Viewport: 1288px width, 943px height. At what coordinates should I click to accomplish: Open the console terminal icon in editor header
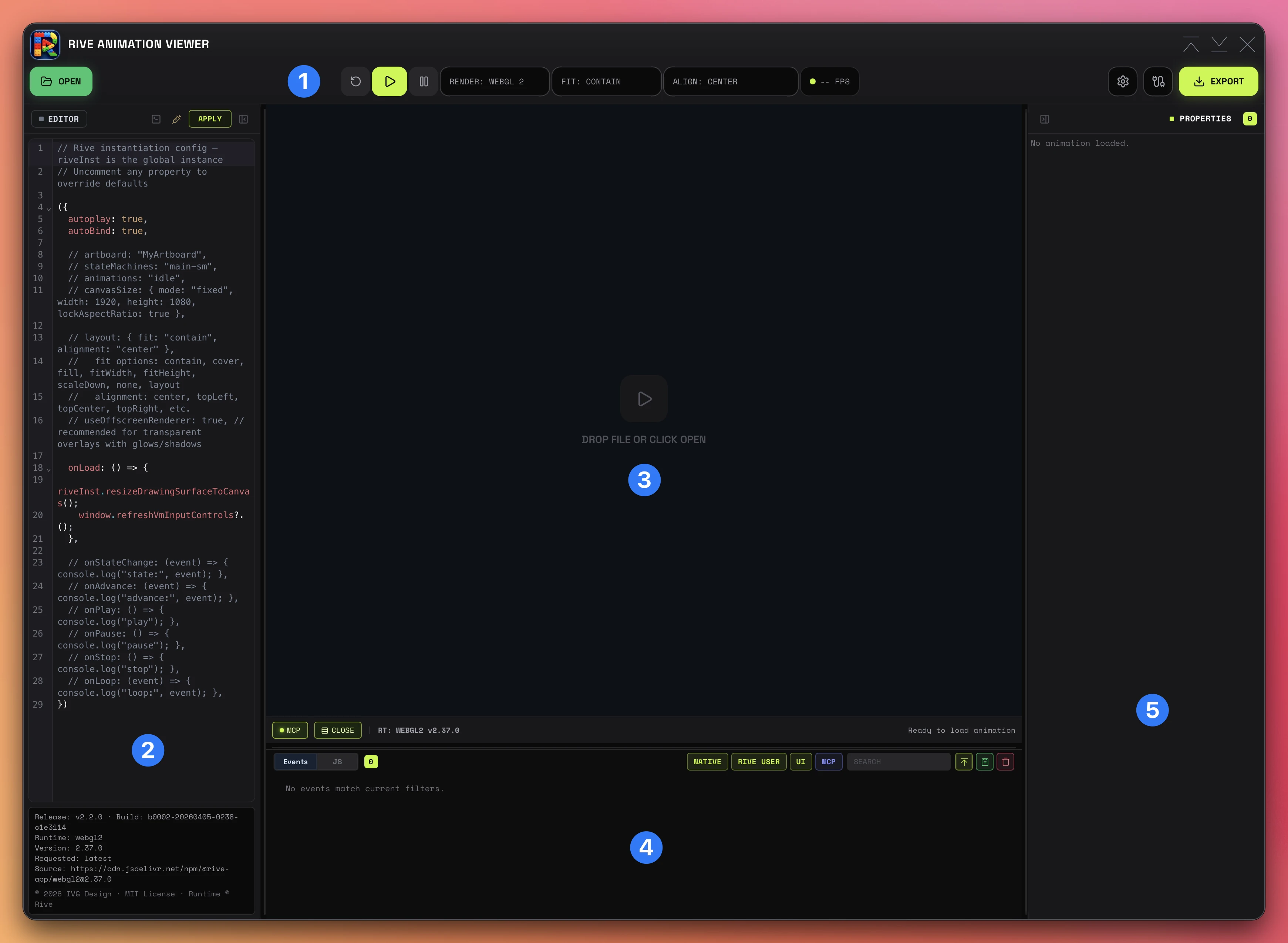(156, 119)
